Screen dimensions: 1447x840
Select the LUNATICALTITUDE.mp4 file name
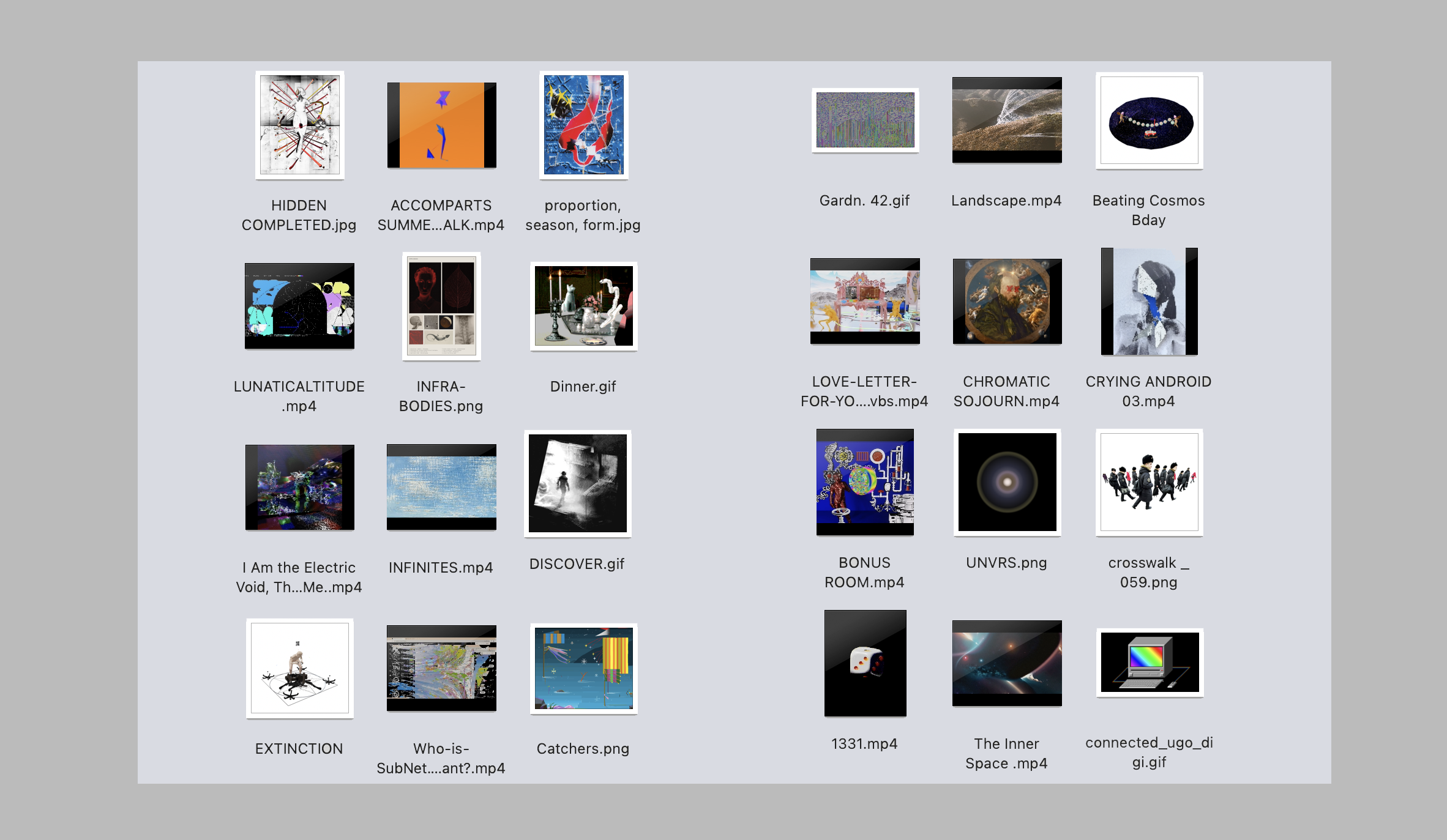pyautogui.click(x=299, y=396)
